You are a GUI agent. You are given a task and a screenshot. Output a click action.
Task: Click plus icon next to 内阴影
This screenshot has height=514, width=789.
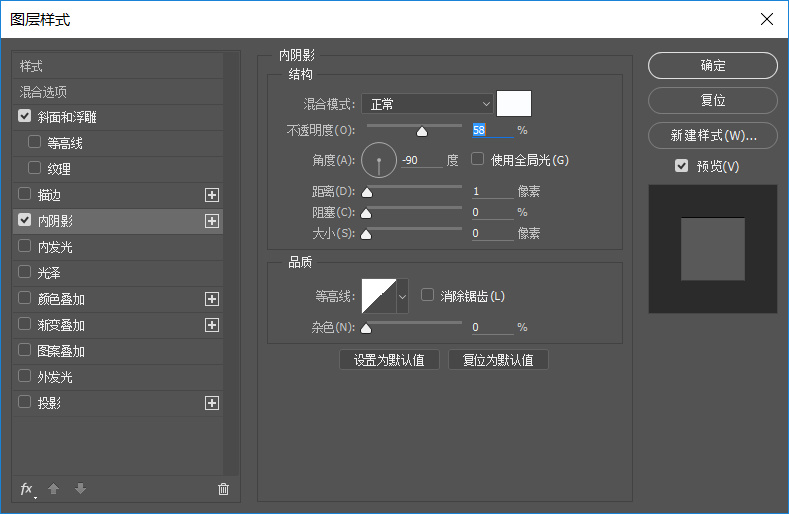[x=211, y=221]
